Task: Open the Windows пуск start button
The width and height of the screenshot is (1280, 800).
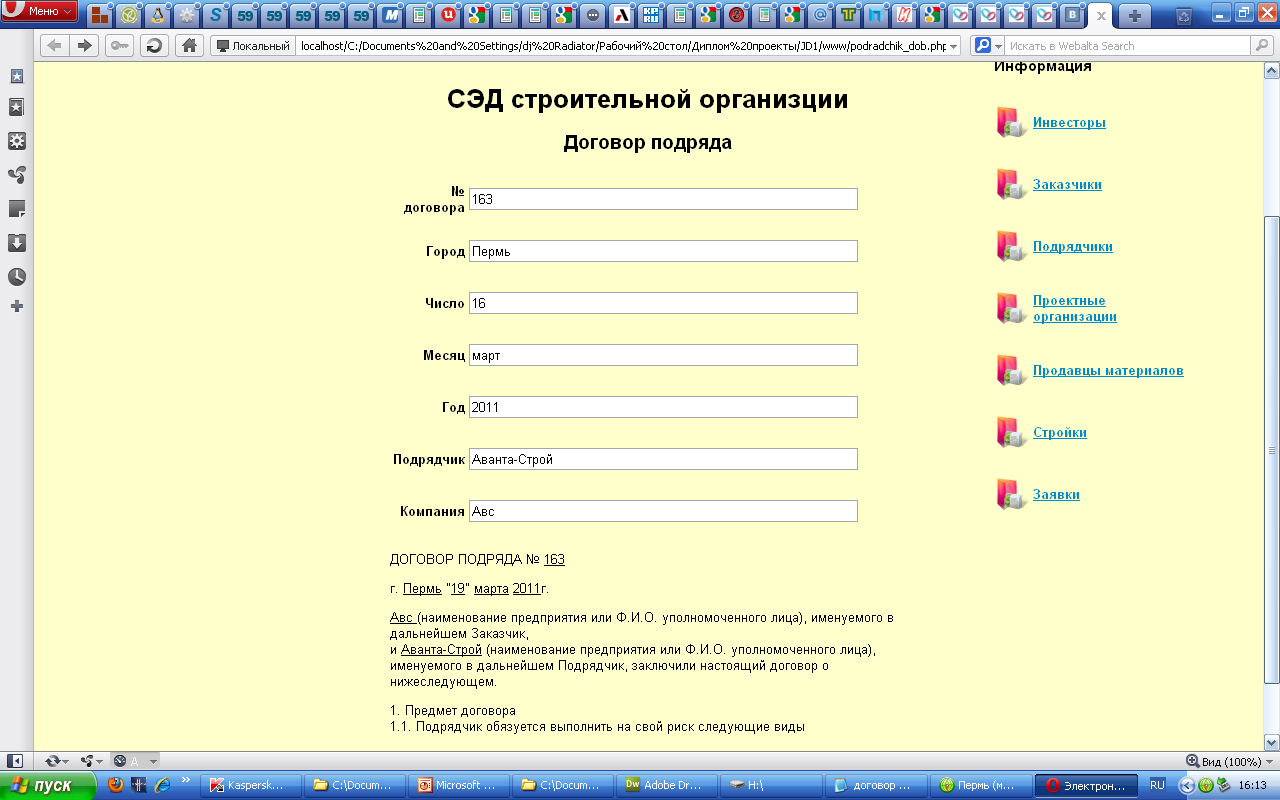Action: coord(48,785)
